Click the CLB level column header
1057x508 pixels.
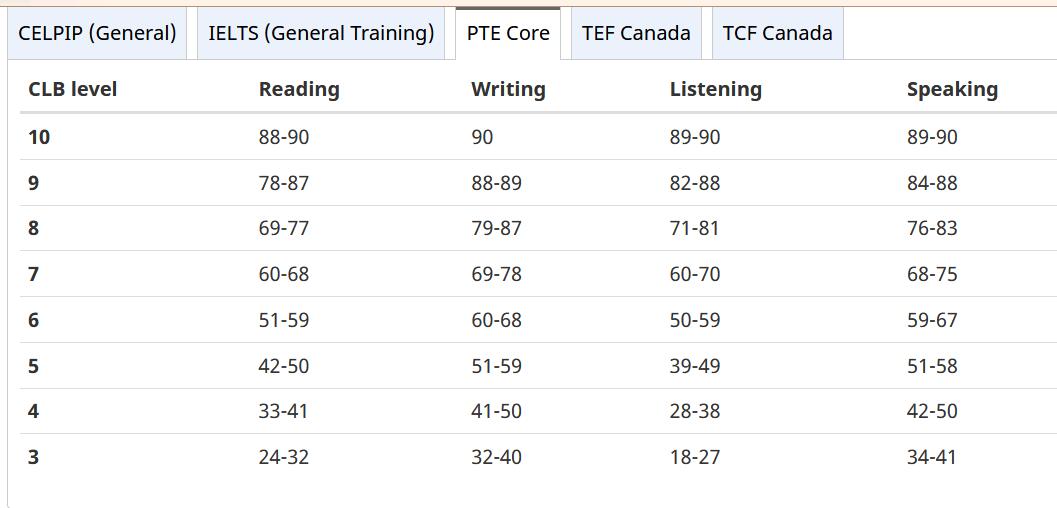coord(73,89)
